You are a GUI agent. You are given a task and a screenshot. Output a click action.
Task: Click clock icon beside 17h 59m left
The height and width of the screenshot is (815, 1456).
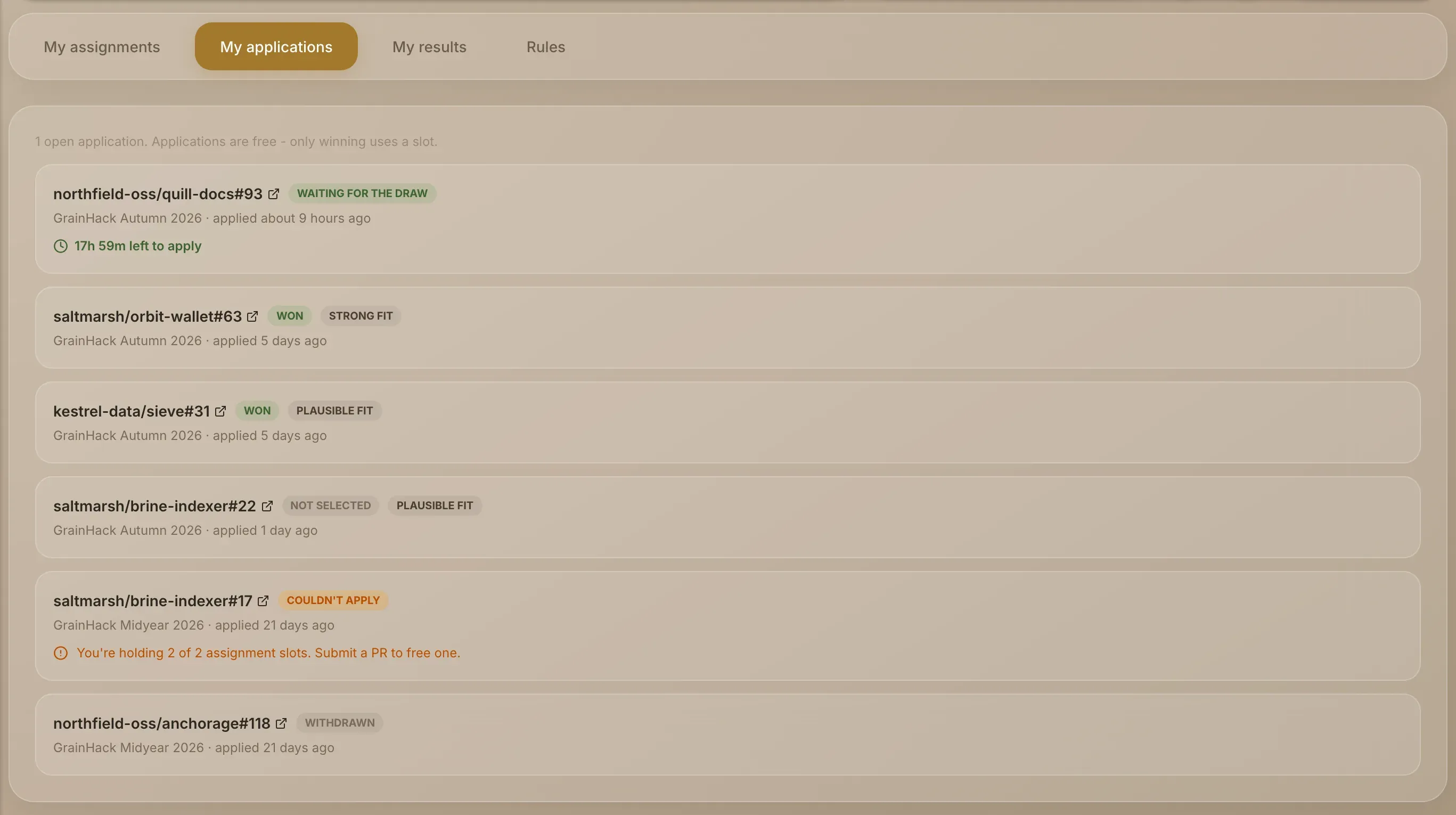point(61,246)
